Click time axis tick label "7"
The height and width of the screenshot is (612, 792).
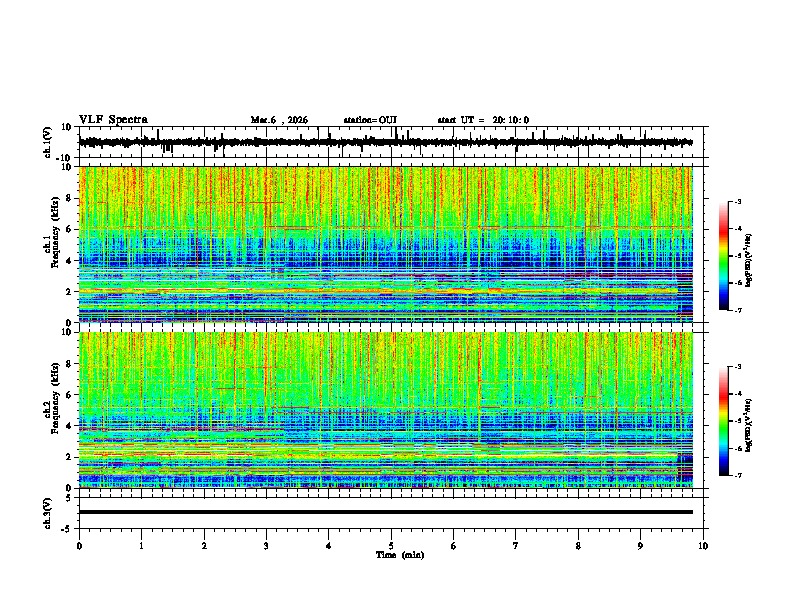tap(516, 546)
